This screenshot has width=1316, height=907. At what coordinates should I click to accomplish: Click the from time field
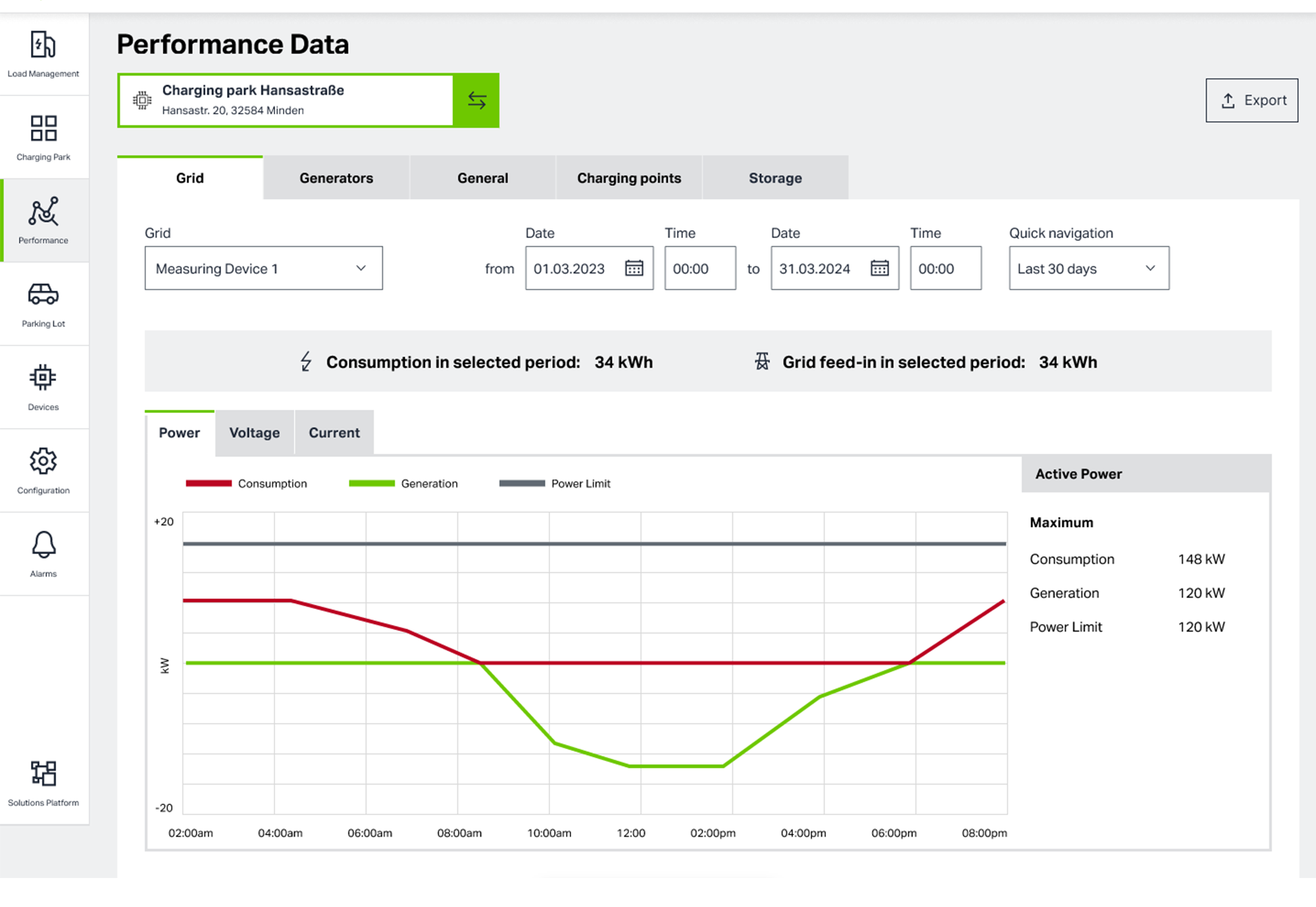point(700,268)
